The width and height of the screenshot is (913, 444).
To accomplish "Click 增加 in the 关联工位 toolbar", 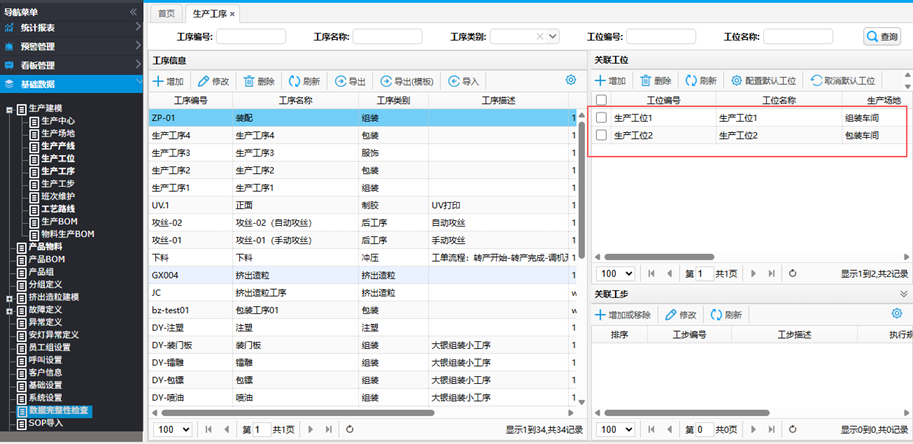I will click(610, 81).
